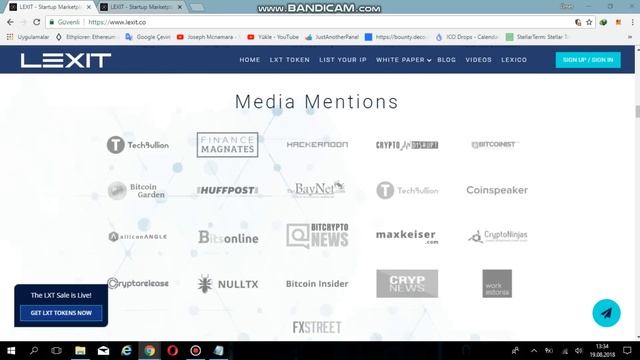Open the Bandicam recorder taskbar icon
640x360 pixels.
196,351
